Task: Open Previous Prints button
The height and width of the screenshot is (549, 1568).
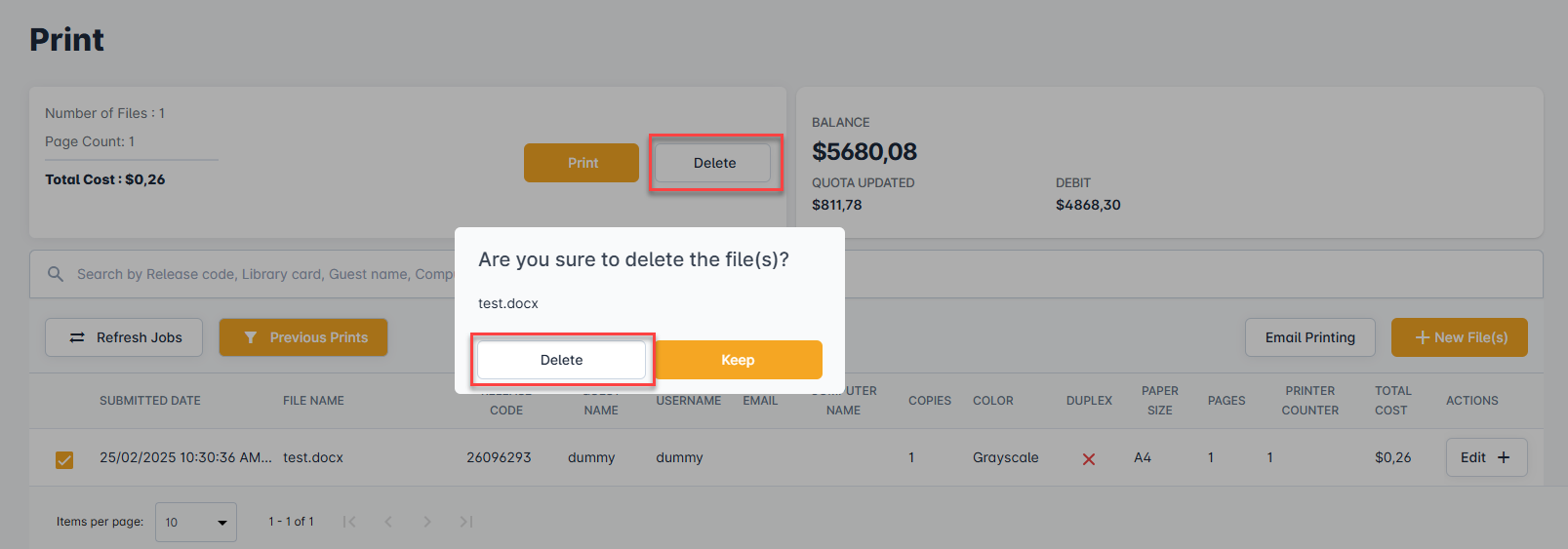Action: click(303, 337)
